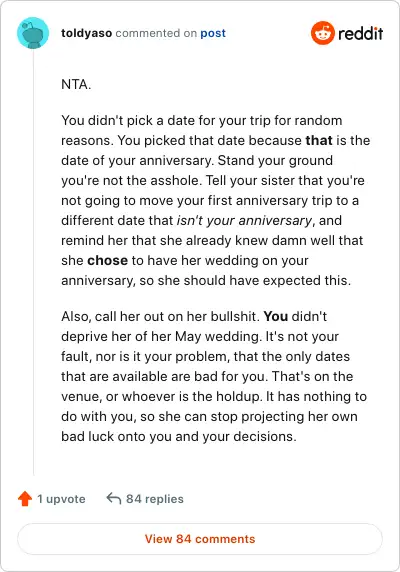400x572 pixels.
Task: Click the bold "You" in the second paragraph
Action: (276, 316)
